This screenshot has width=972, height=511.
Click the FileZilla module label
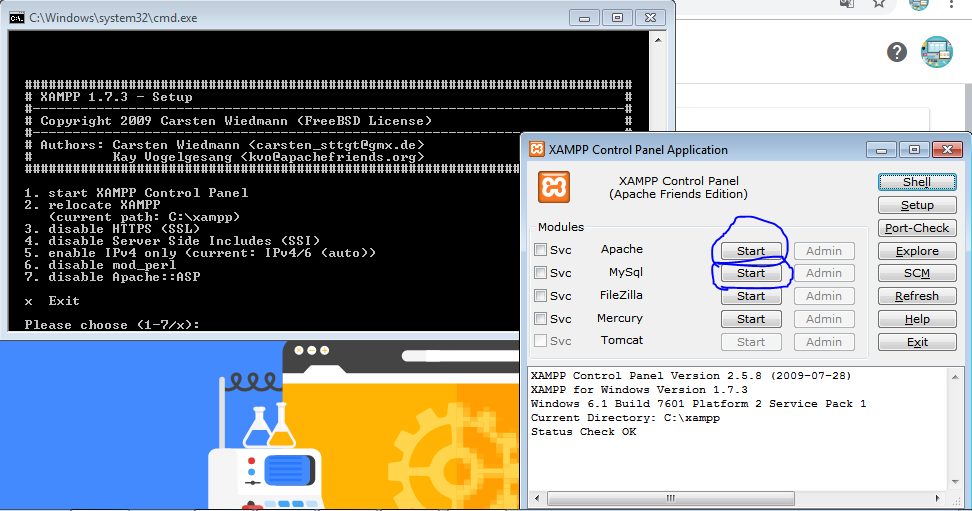pyautogui.click(x=621, y=295)
